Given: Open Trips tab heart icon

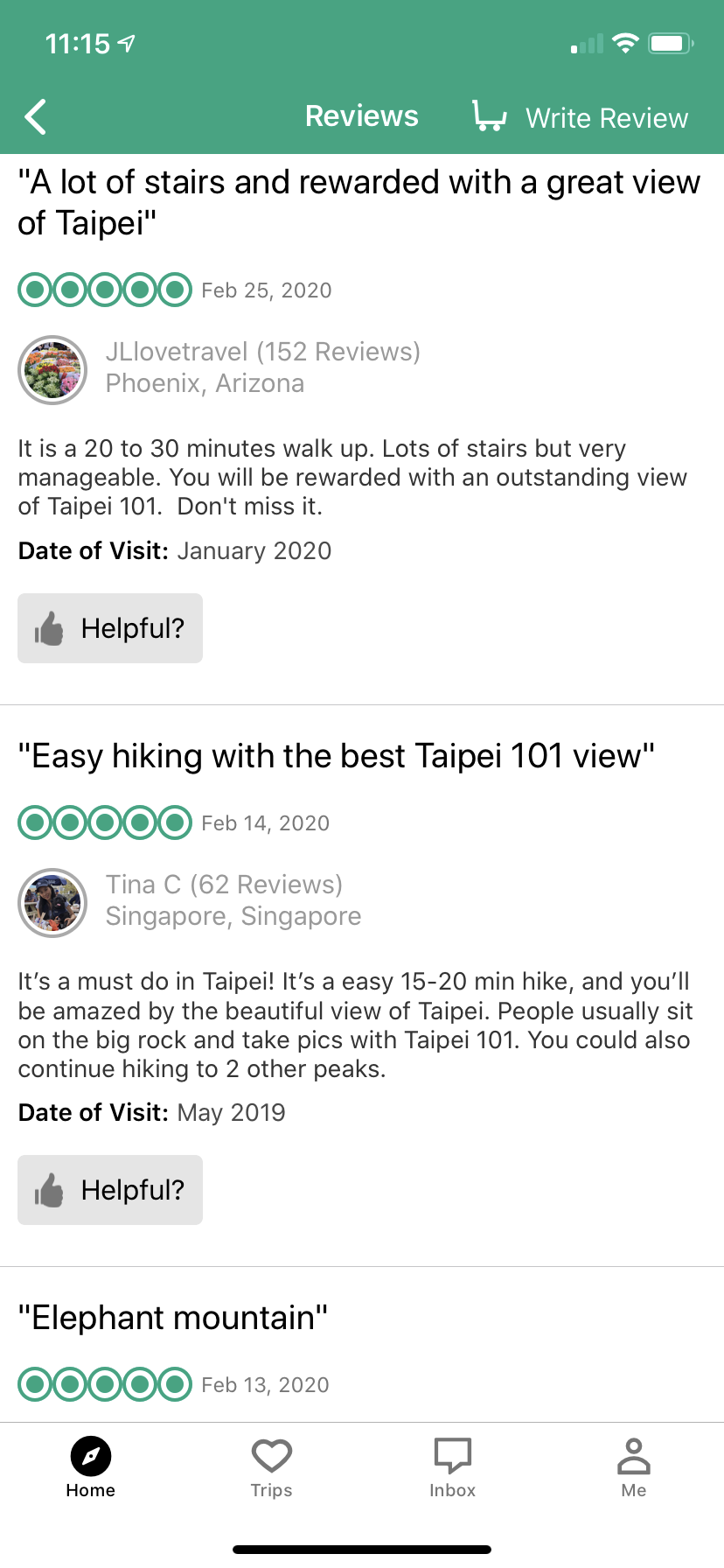Looking at the screenshot, I should pyautogui.click(x=272, y=1456).
